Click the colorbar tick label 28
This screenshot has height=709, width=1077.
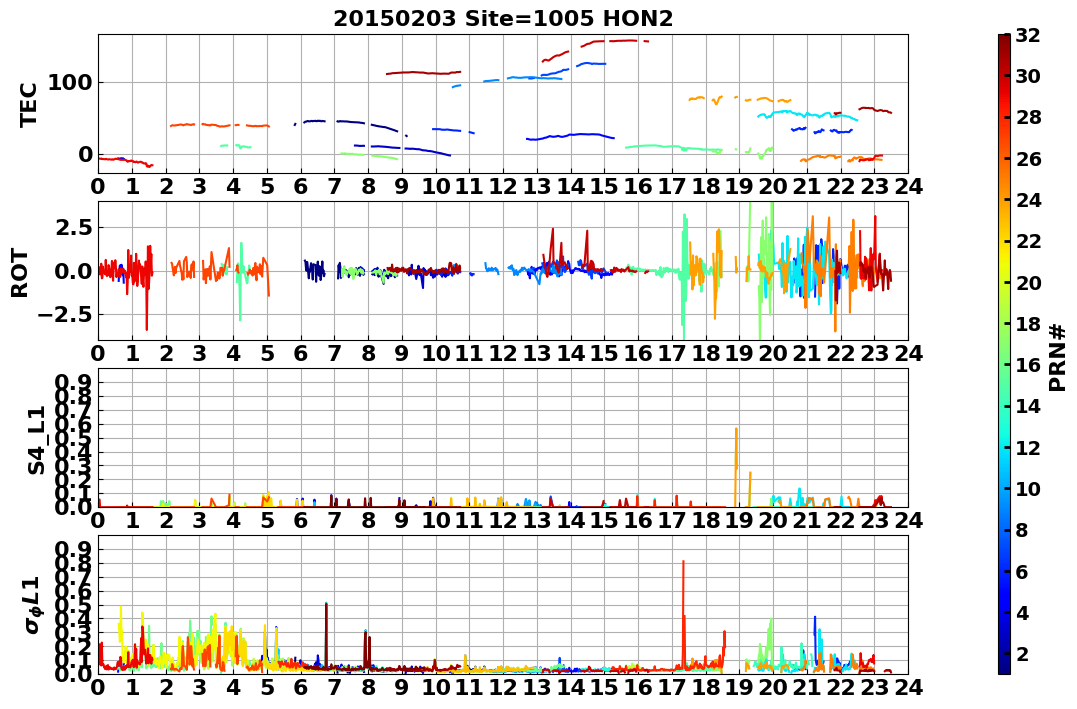[1028, 117]
